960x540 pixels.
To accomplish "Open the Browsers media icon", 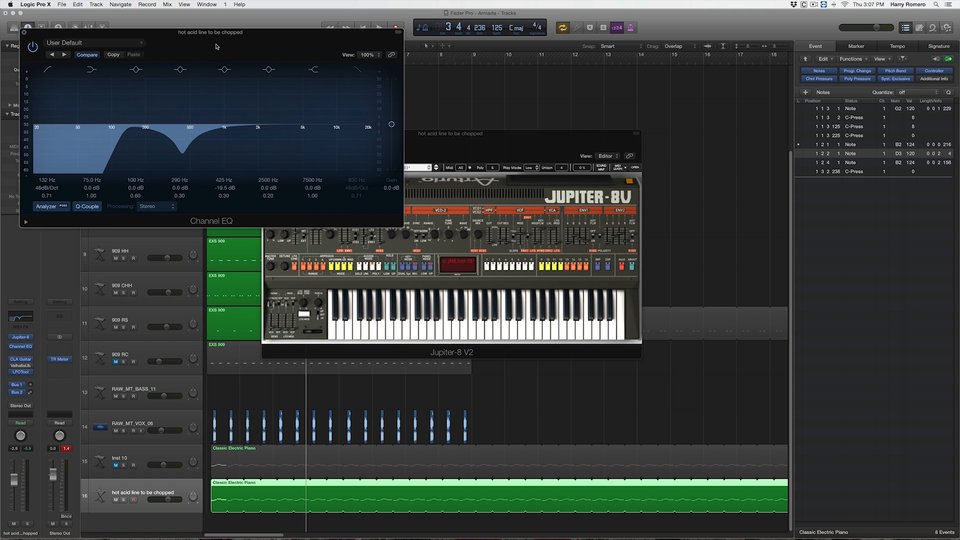I will (947, 28).
